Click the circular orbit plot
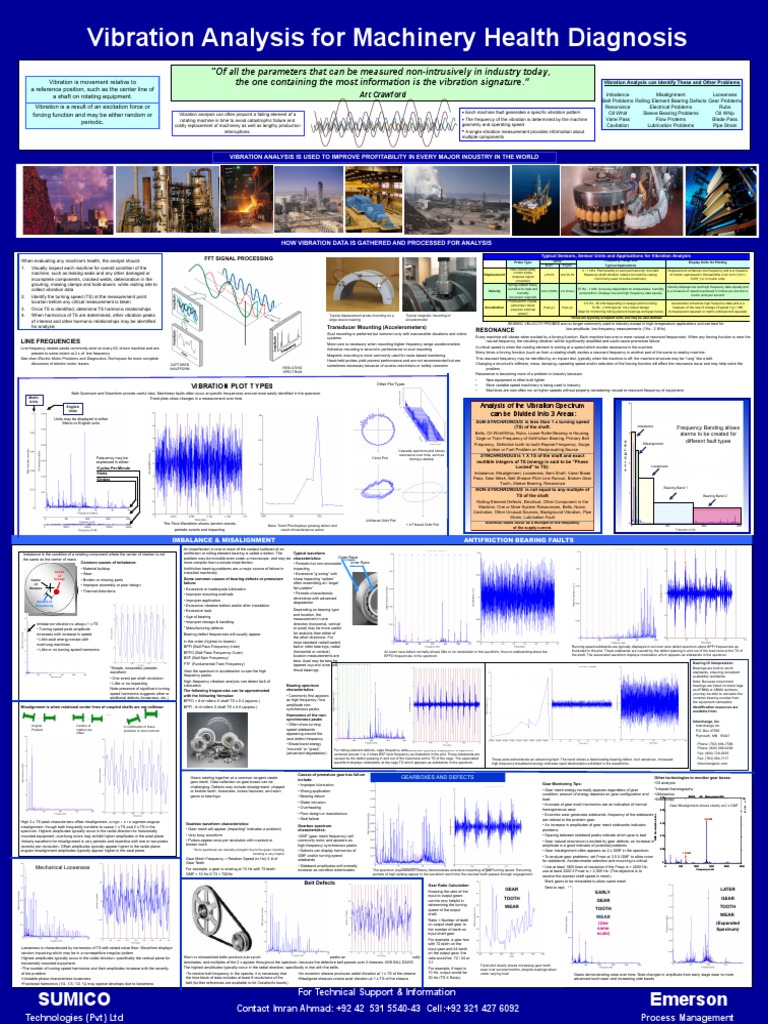The height and width of the screenshot is (1024, 768). point(378,430)
